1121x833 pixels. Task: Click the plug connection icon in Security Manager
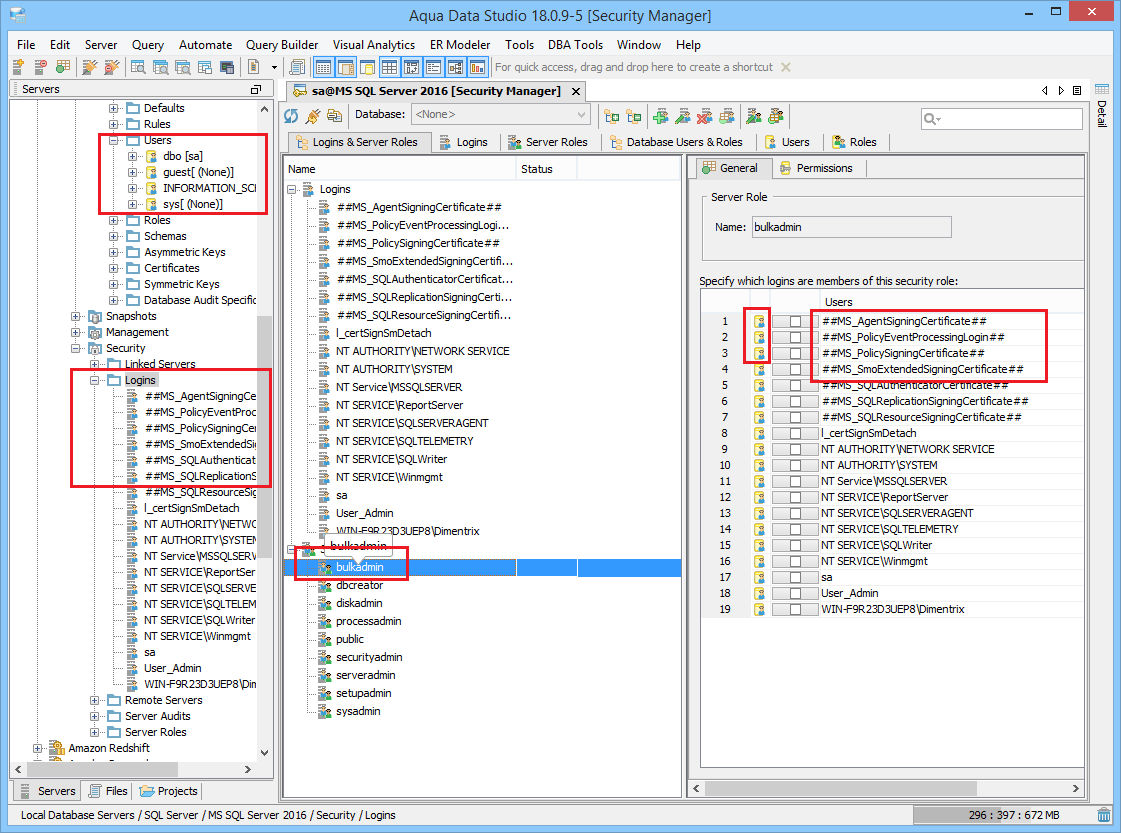point(312,116)
